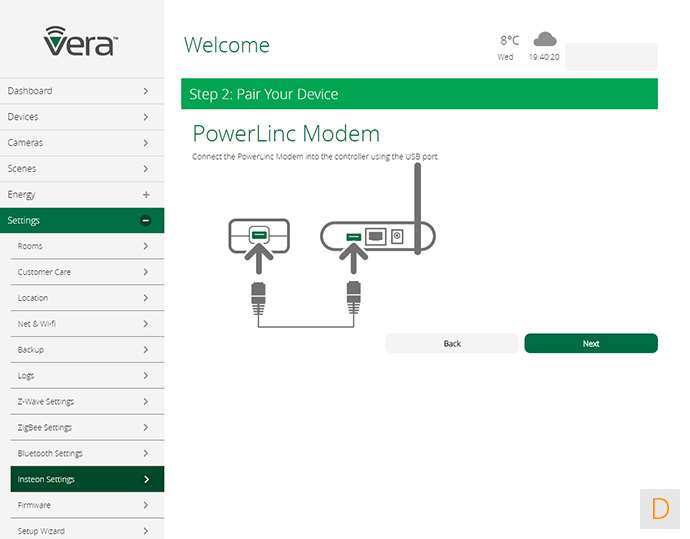Click the controller USB port illustration
This screenshot has width=690, height=539.
[352, 236]
